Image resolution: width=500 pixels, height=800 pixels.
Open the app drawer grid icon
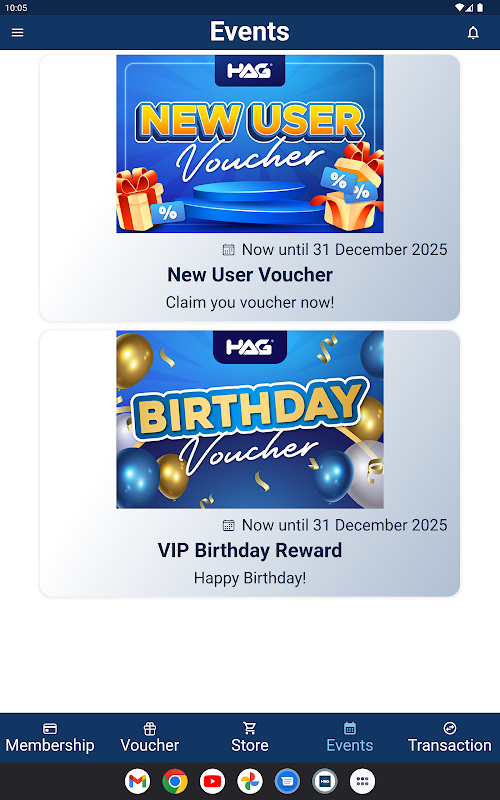coord(362,781)
